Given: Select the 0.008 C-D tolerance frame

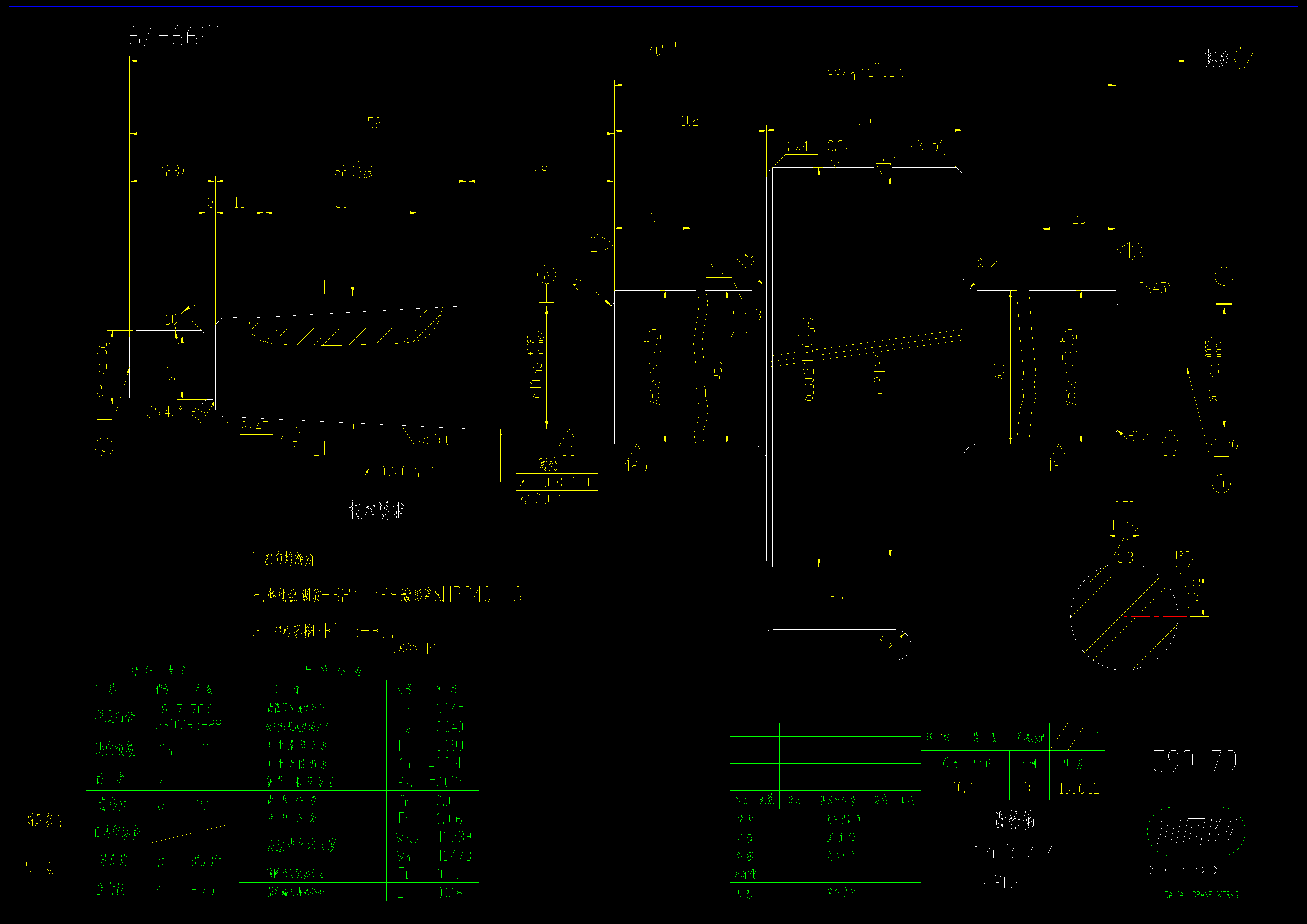Looking at the screenshot, I should tap(557, 482).
